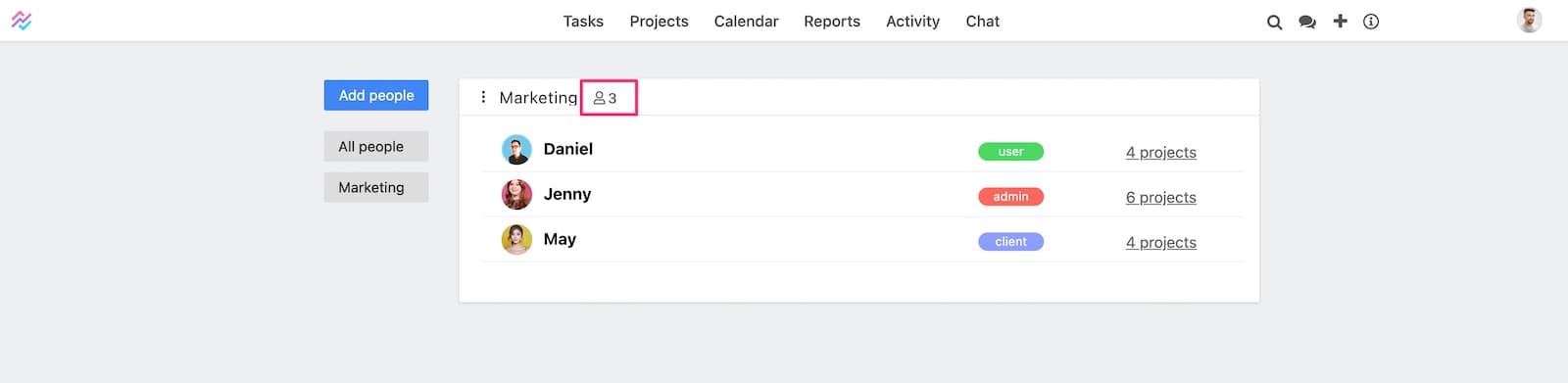This screenshot has width=1568, height=383.
Task: Open user profile avatar menu
Action: (x=1529, y=20)
